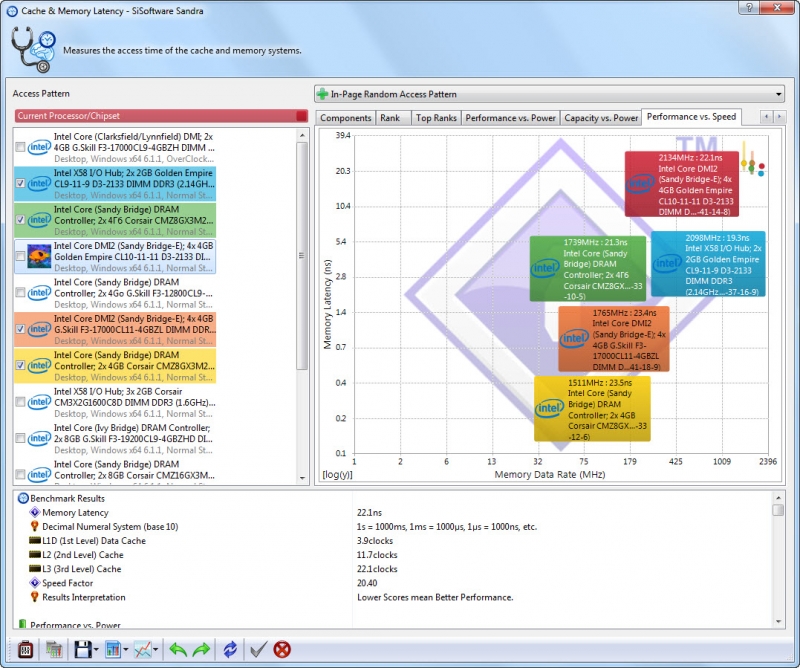Click the gray checkmark OK icon
This screenshot has height=668, width=800.
(x=258, y=649)
